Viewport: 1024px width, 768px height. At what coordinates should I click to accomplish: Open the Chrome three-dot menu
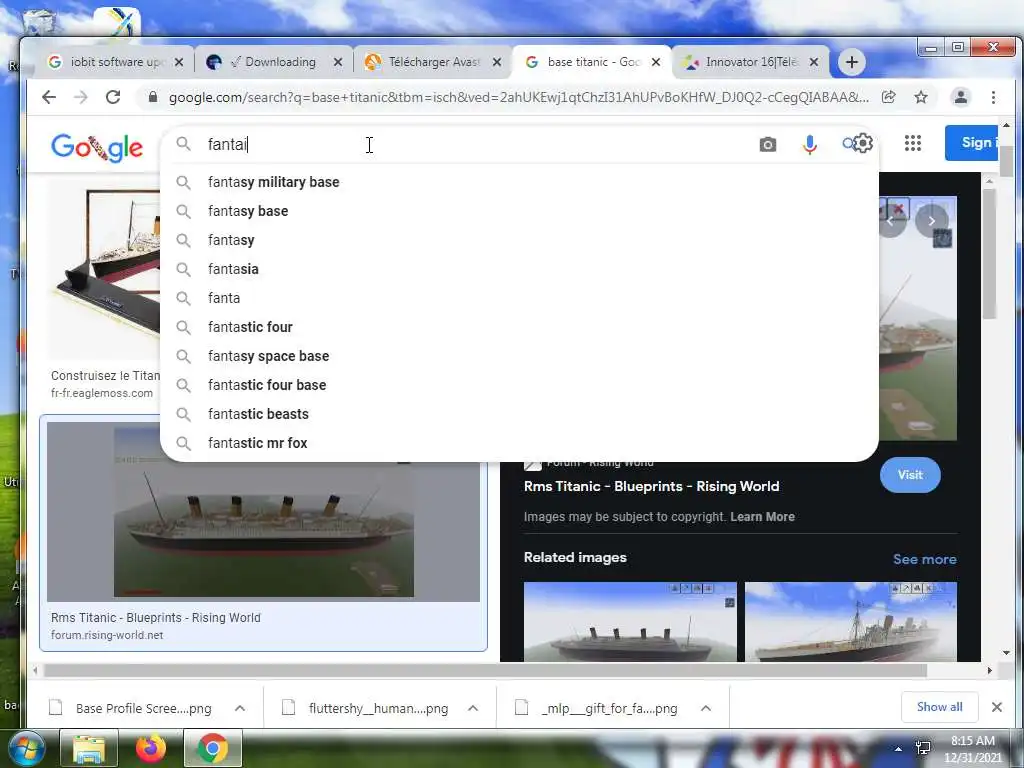tap(993, 97)
